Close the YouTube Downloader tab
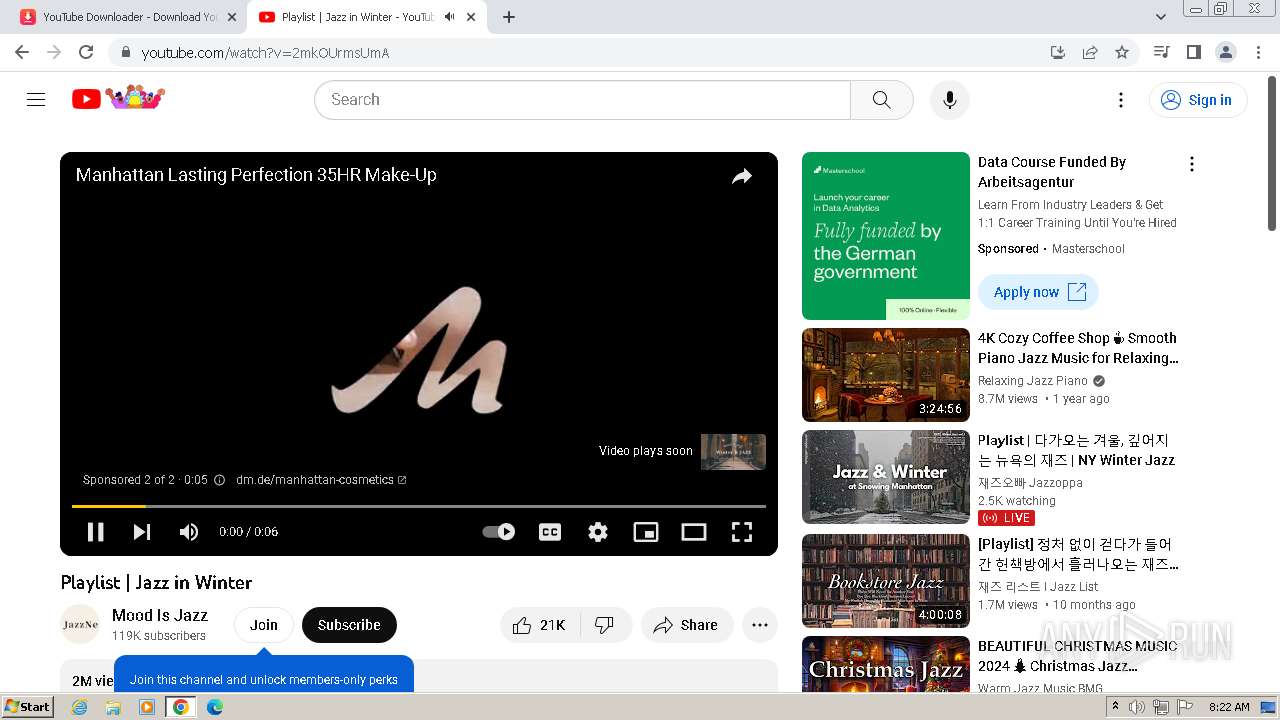 (x=232, y=17)
